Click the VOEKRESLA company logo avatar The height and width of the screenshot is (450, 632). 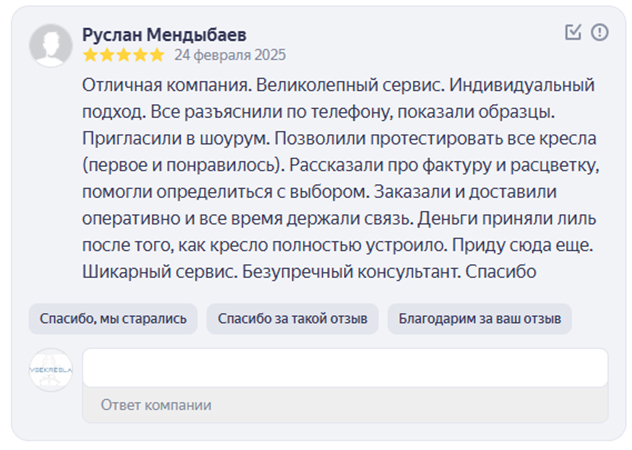(x=51, y=370)
